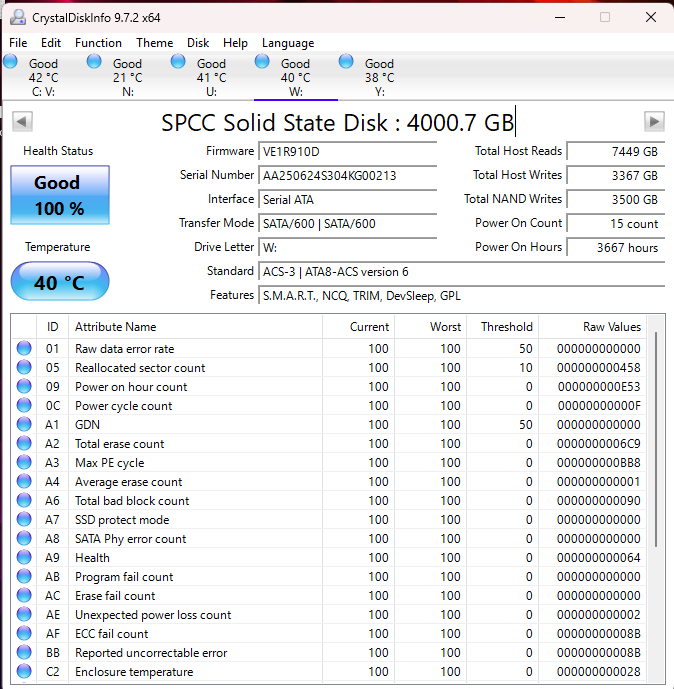Click the CrystalDiskInfo app icon in title bar

18,17
